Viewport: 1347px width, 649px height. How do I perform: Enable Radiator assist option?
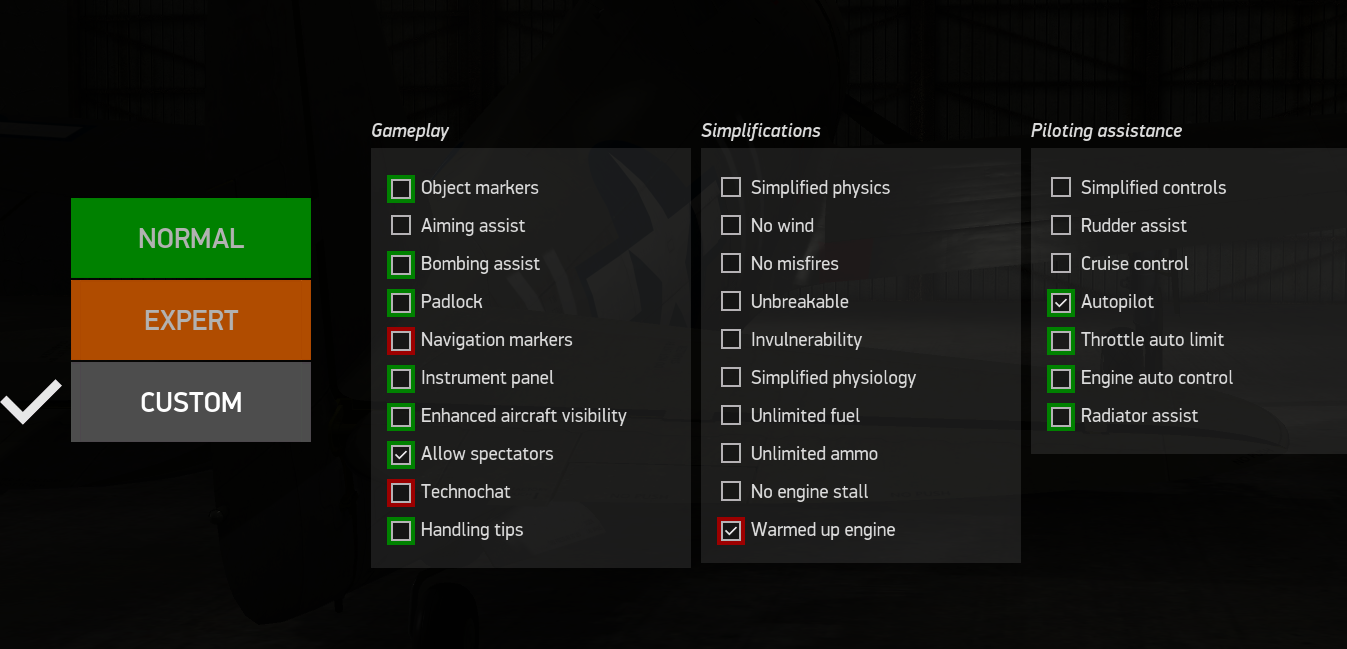point(1061,416)
